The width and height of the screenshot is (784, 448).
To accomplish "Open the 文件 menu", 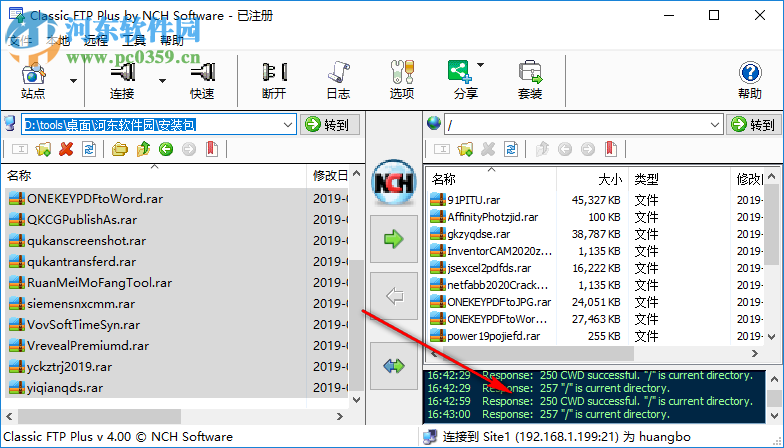I will [20, 41].
